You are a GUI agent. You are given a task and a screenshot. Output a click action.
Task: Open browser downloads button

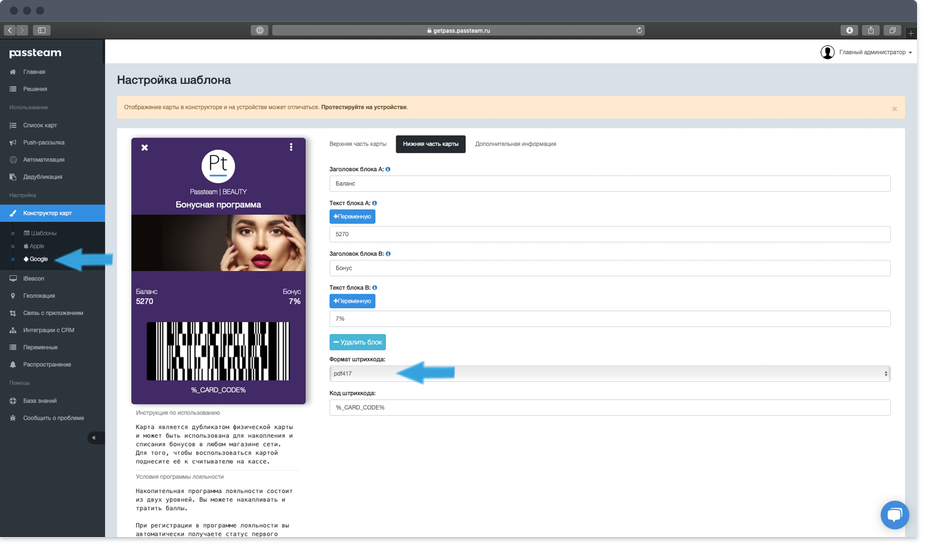(x=849, y=31)
